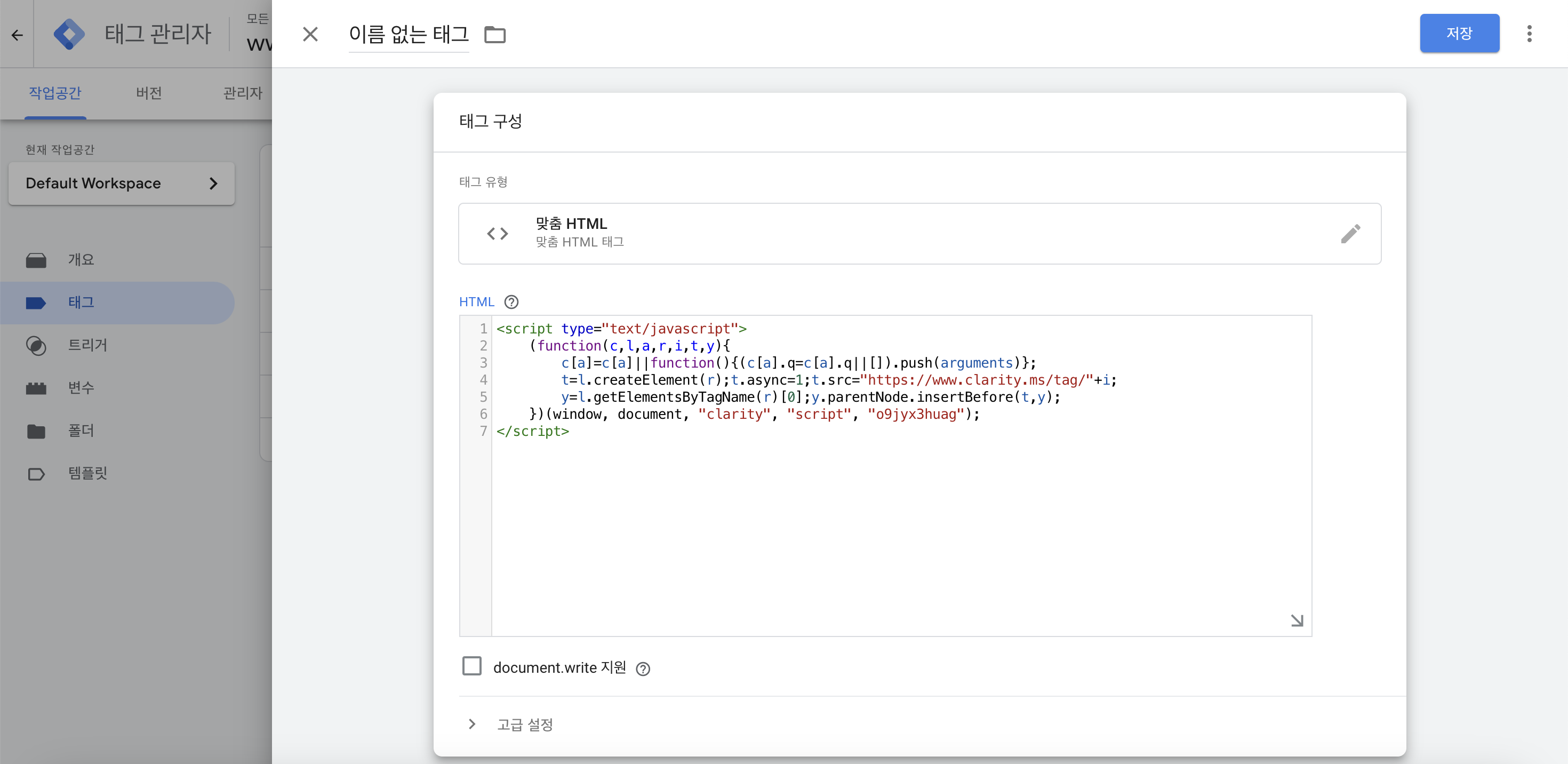1568x764 pixels.
Task: Click the HTML help question mark icon
Action: 511,302
